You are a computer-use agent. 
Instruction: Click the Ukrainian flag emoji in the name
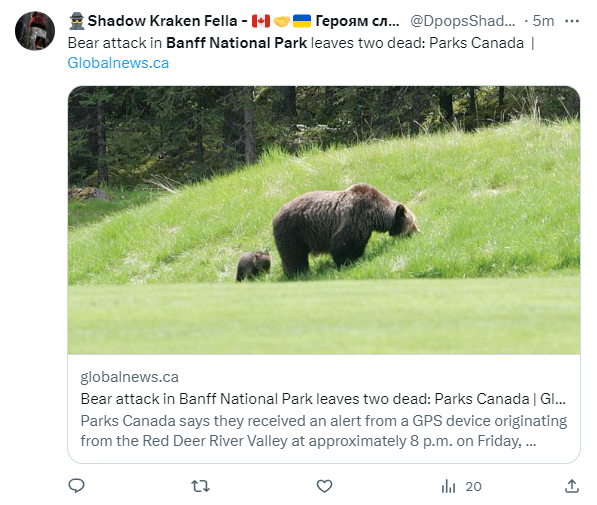[302, 21]
